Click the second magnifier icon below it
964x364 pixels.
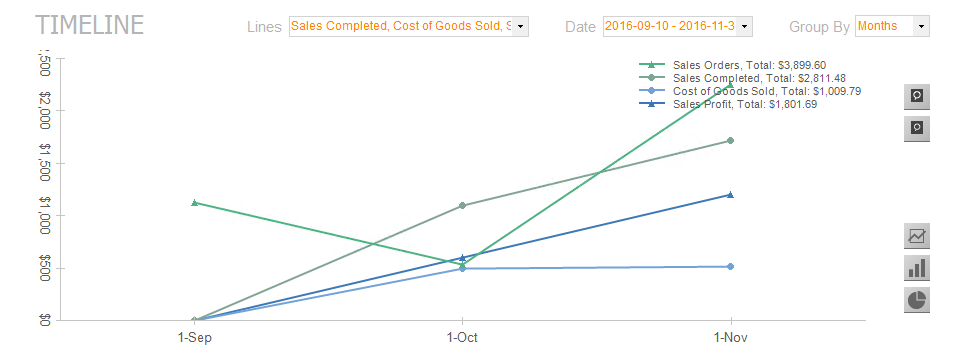pos(917,128)
